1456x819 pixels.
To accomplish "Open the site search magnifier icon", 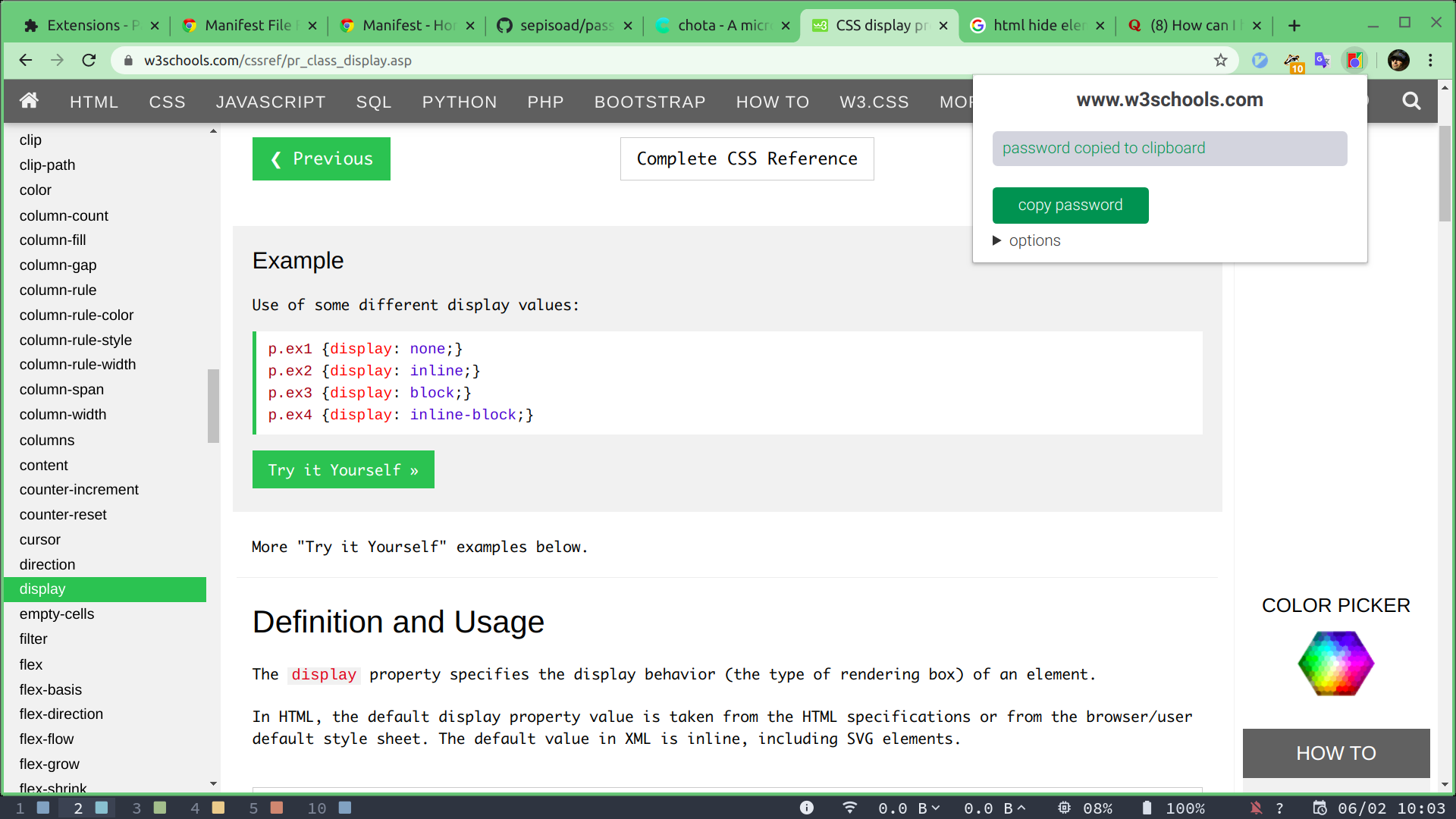I will [1411, 101].
